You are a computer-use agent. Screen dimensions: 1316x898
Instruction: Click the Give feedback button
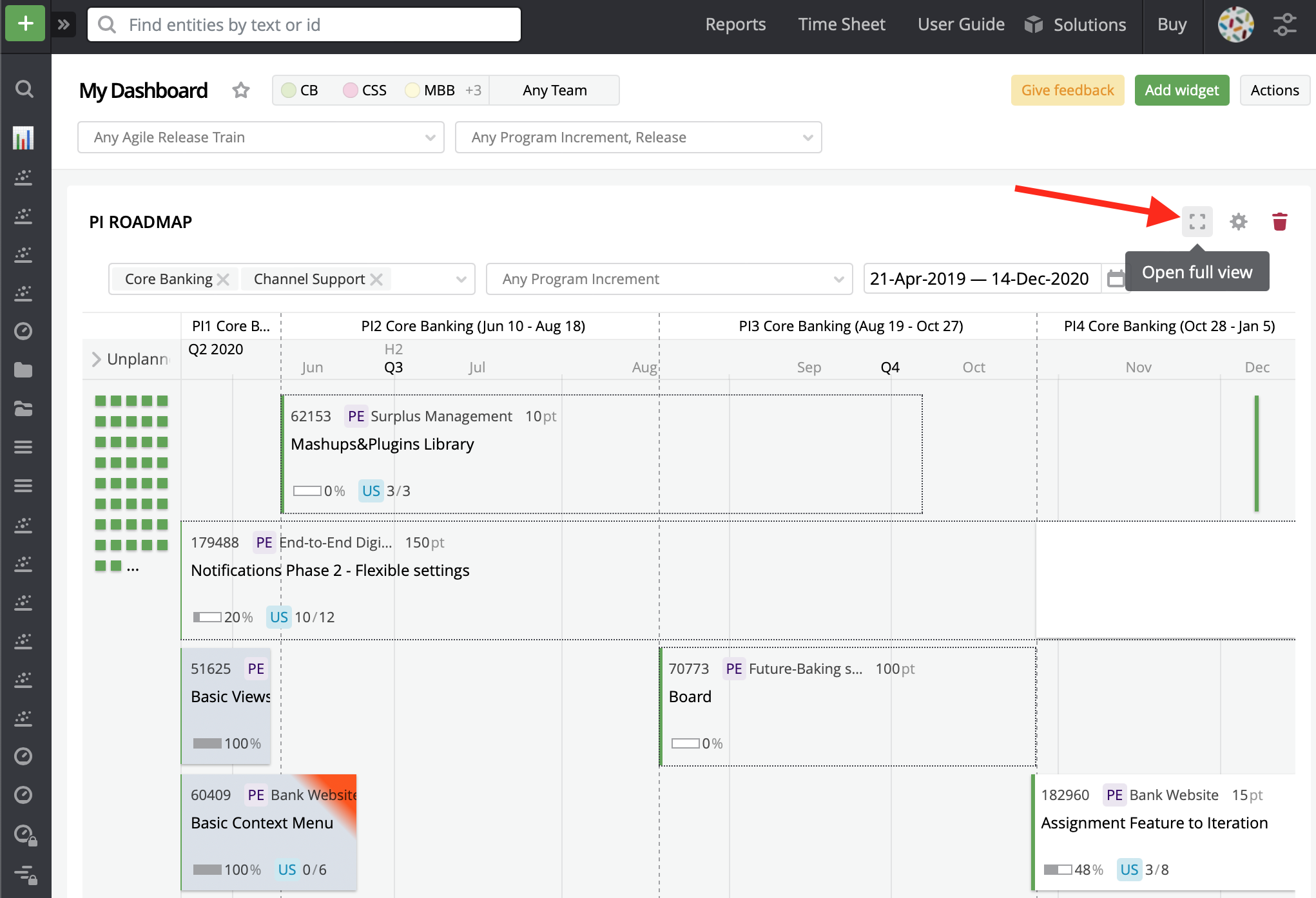point(1067,90)
